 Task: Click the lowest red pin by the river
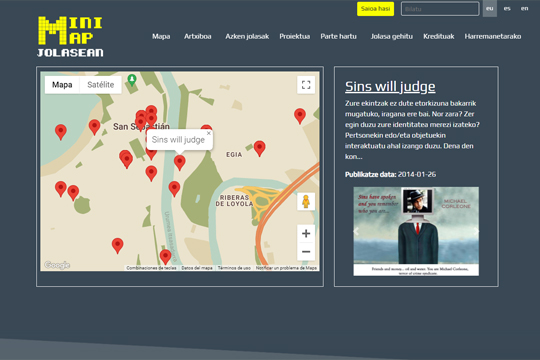tap(165, 257)
